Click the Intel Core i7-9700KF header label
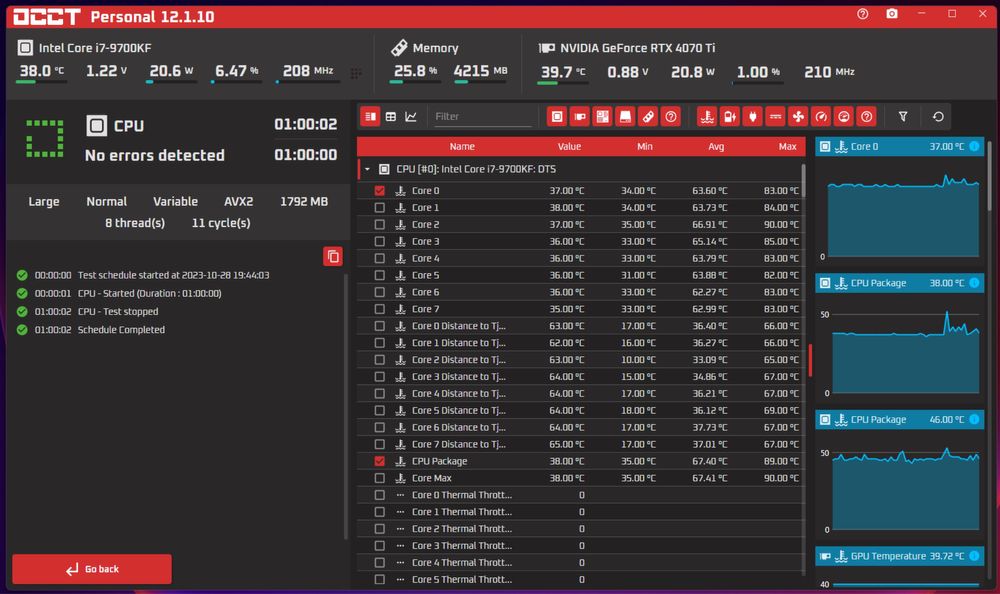 point(95,48)
